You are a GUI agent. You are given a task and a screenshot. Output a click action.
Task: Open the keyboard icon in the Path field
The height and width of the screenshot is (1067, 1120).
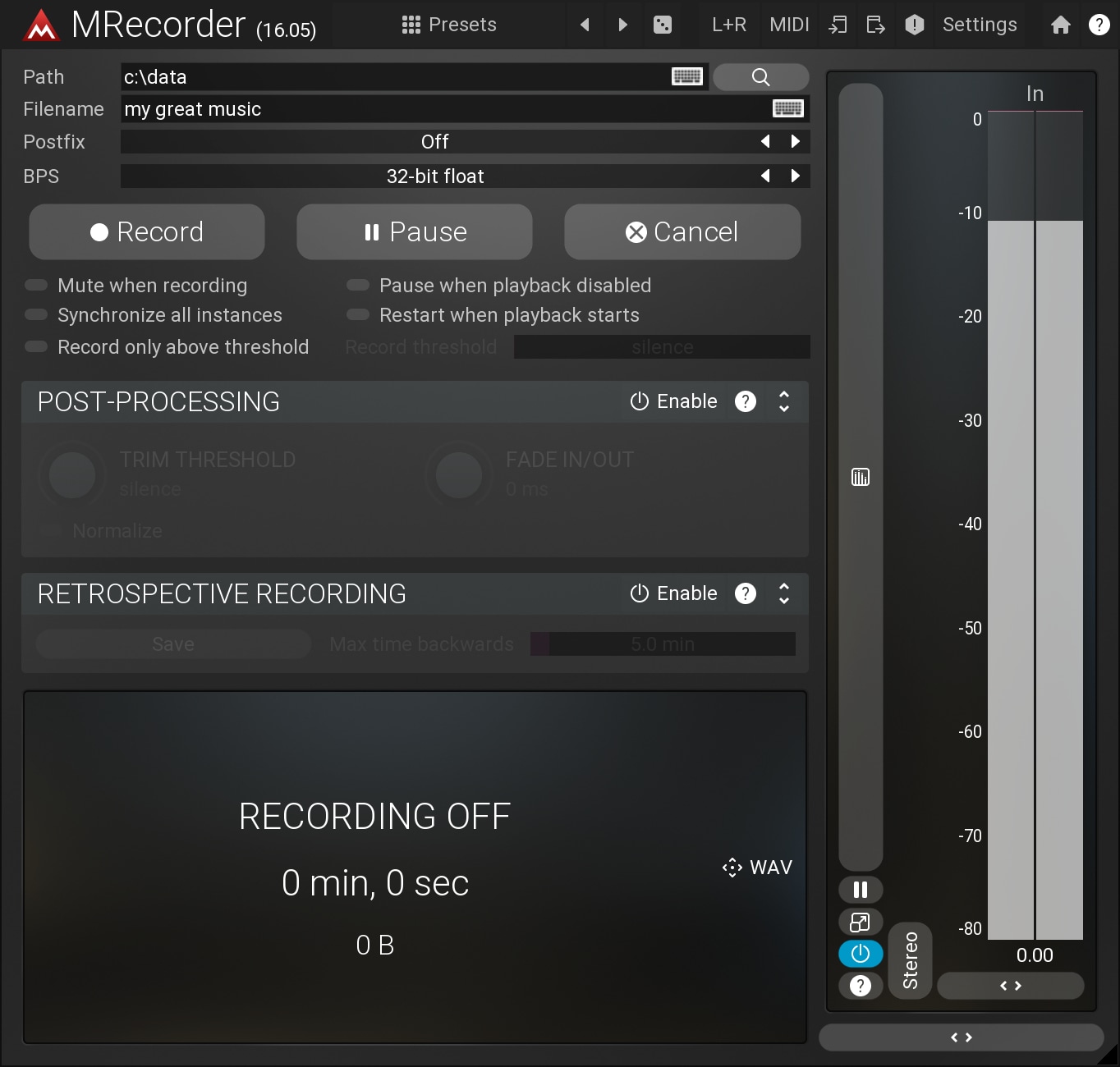[687, 76]
